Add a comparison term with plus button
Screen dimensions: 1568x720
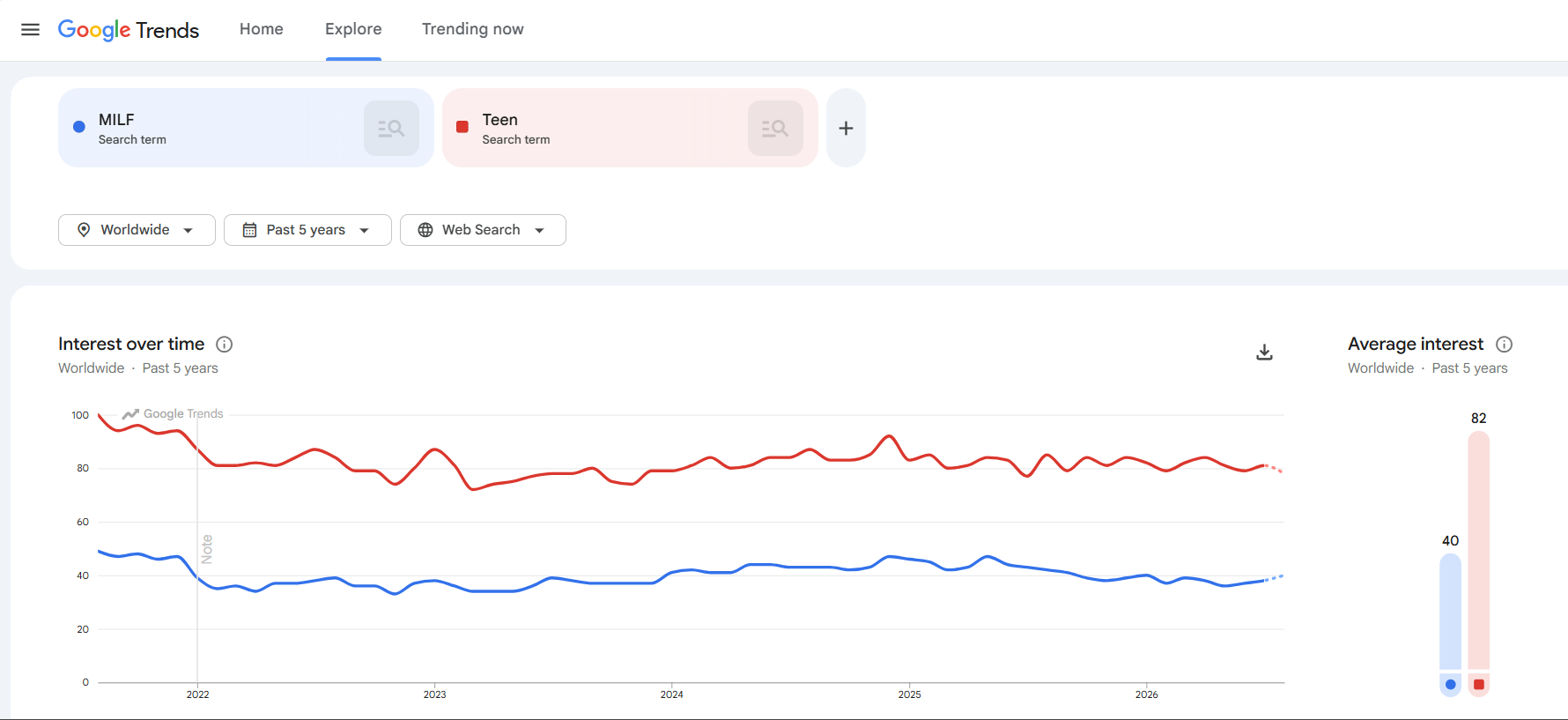846,129
